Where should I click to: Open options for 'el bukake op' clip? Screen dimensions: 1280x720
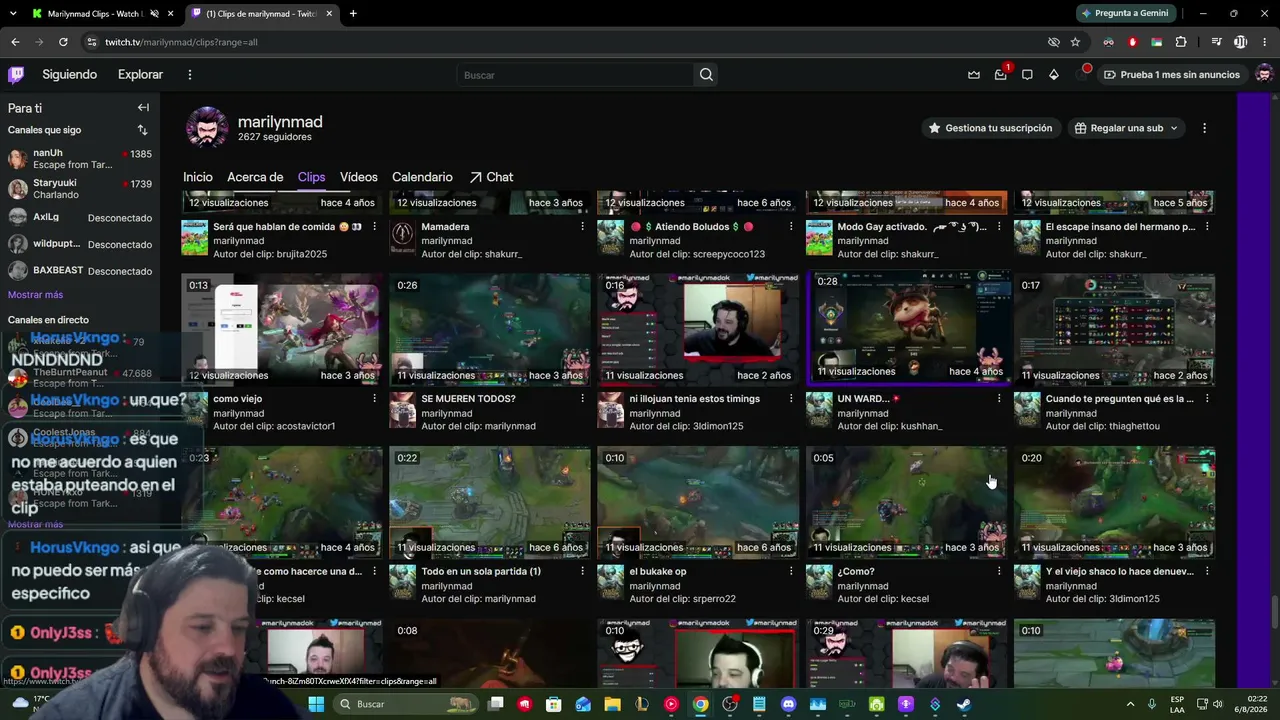click(791, 572)
